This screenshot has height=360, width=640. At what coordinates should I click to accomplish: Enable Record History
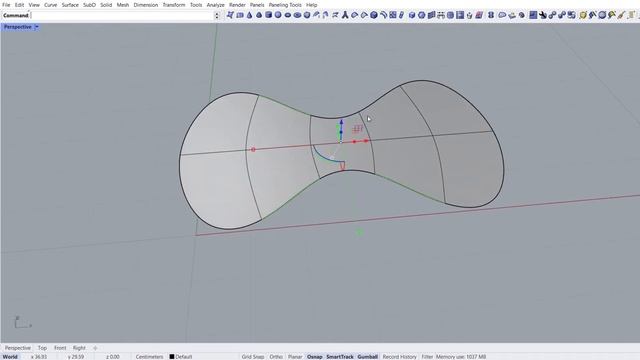399,357
